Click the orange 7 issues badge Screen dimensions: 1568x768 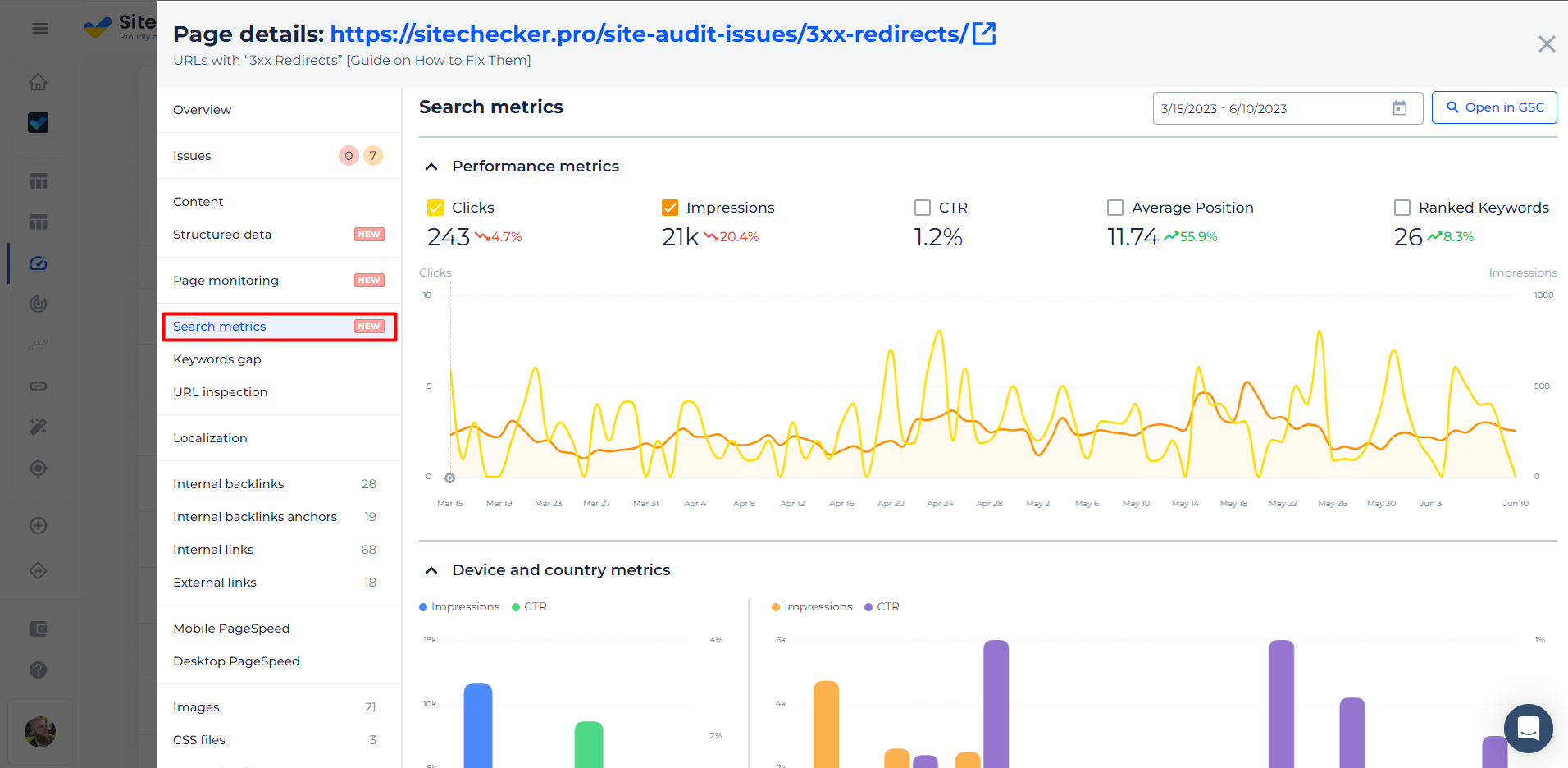(x=373, y=156)
